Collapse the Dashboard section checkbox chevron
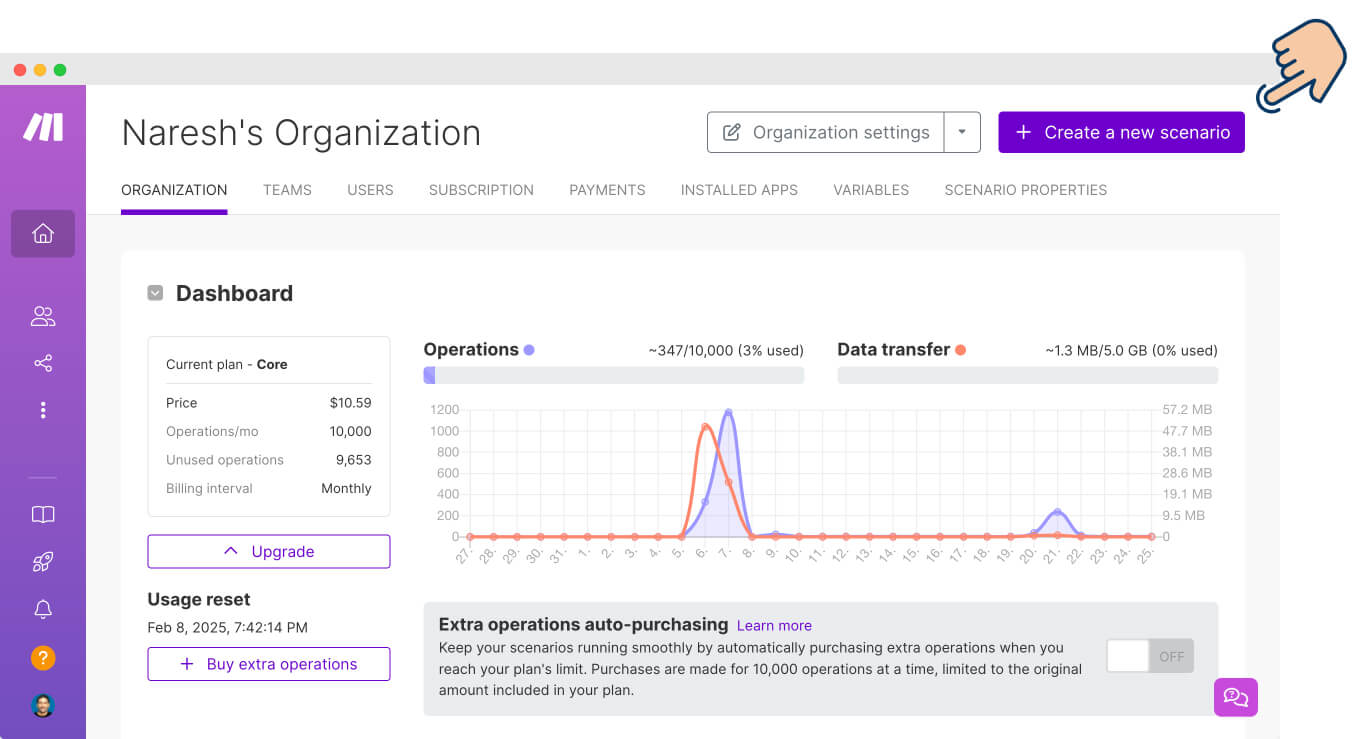The image size is (1370, 739). 155,292
